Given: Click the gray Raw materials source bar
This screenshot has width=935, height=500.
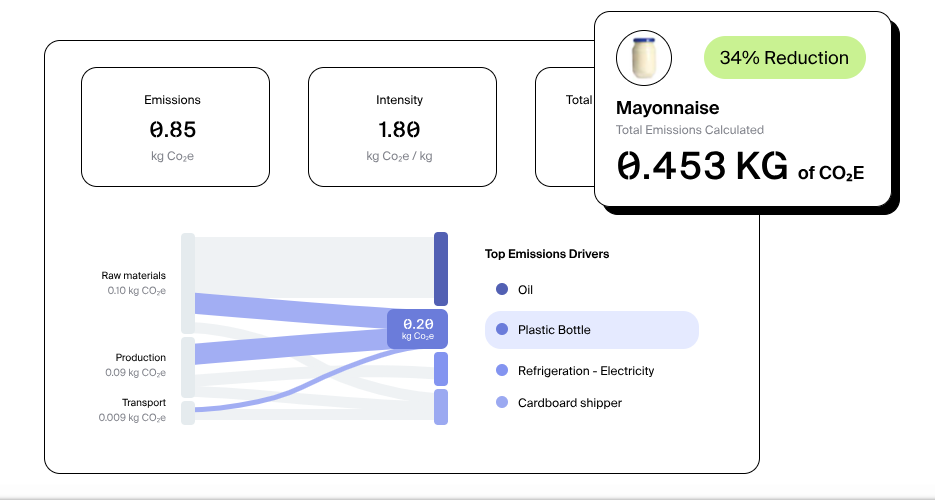Looking at the screenshot, I should click(x=188, y=283).
